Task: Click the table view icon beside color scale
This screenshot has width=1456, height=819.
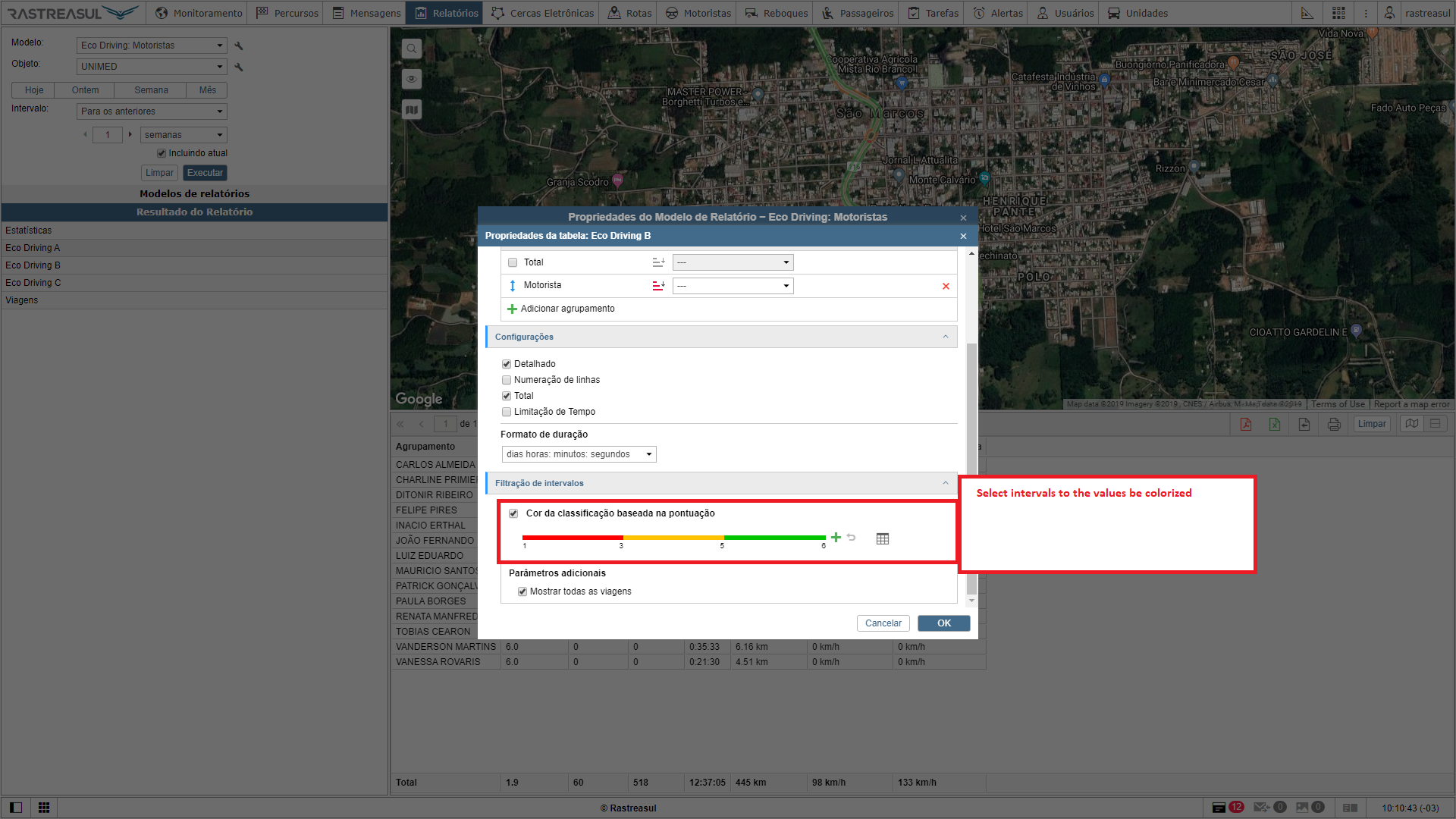Action: point(882,538)
